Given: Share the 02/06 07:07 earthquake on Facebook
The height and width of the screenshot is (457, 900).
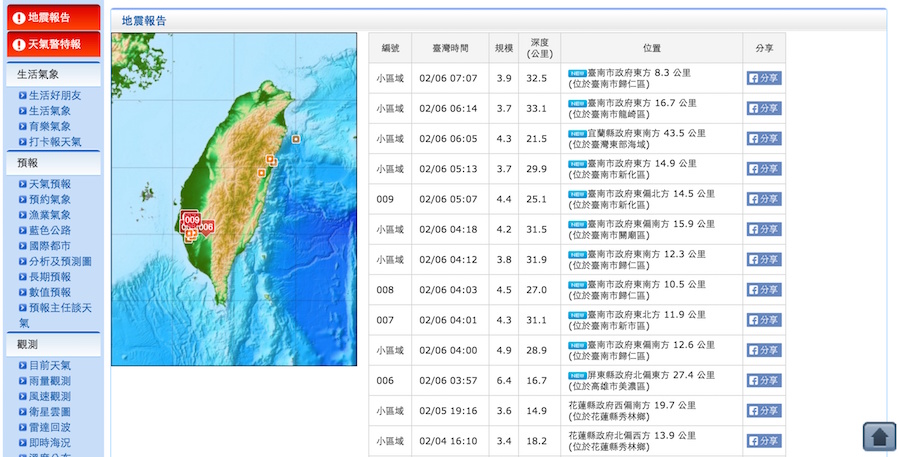Looking at the screenshot, I should click(x=764, y=78).
